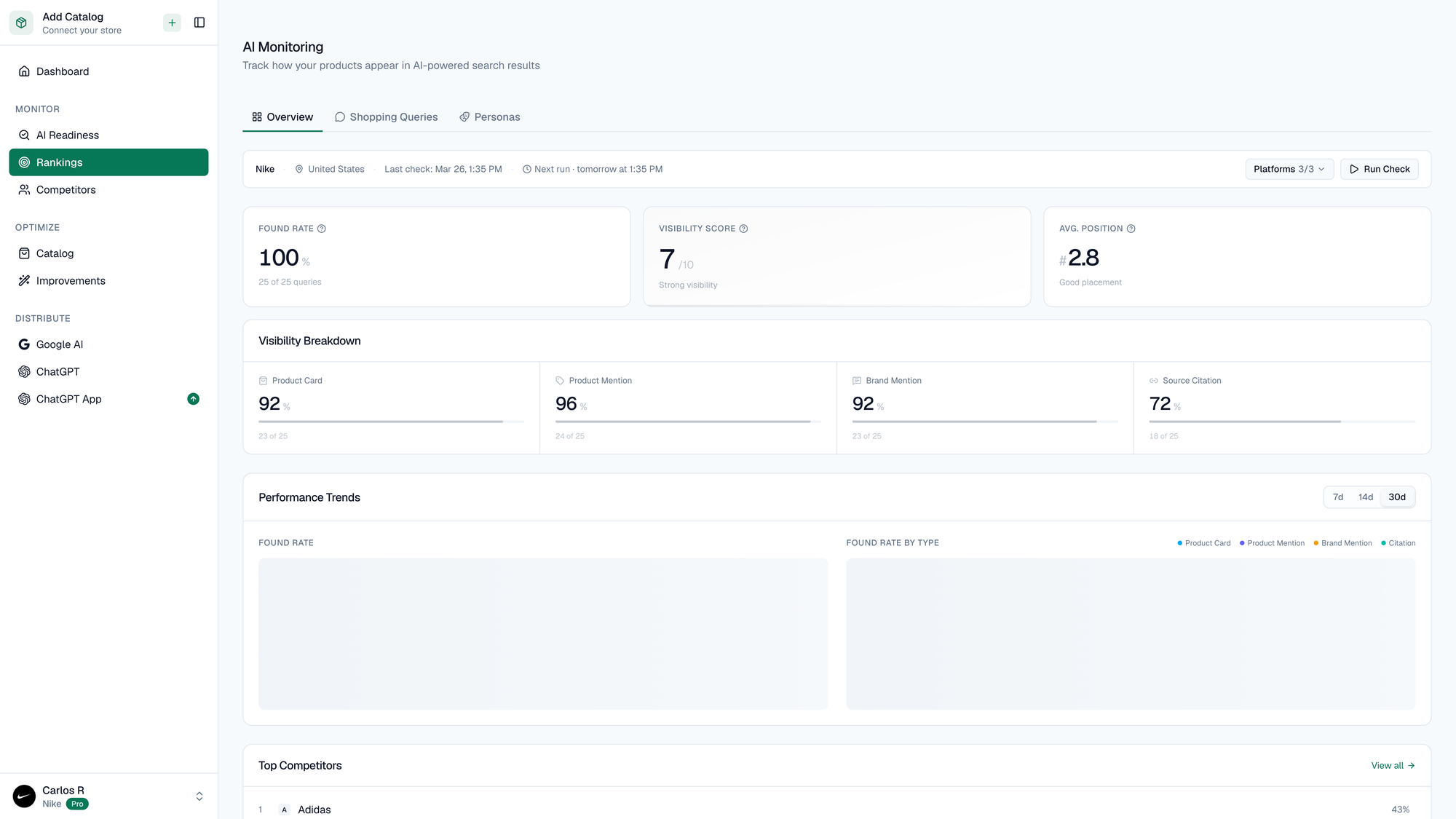
Task: Open the Platforms 3/3 dropdown
Action: tap(1289, 169)
